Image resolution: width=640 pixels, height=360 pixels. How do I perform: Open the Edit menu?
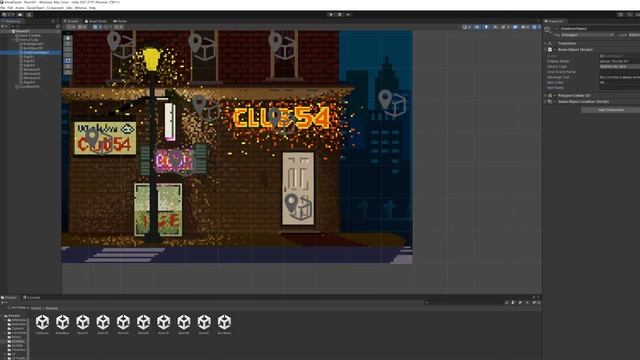pos(10,8)
